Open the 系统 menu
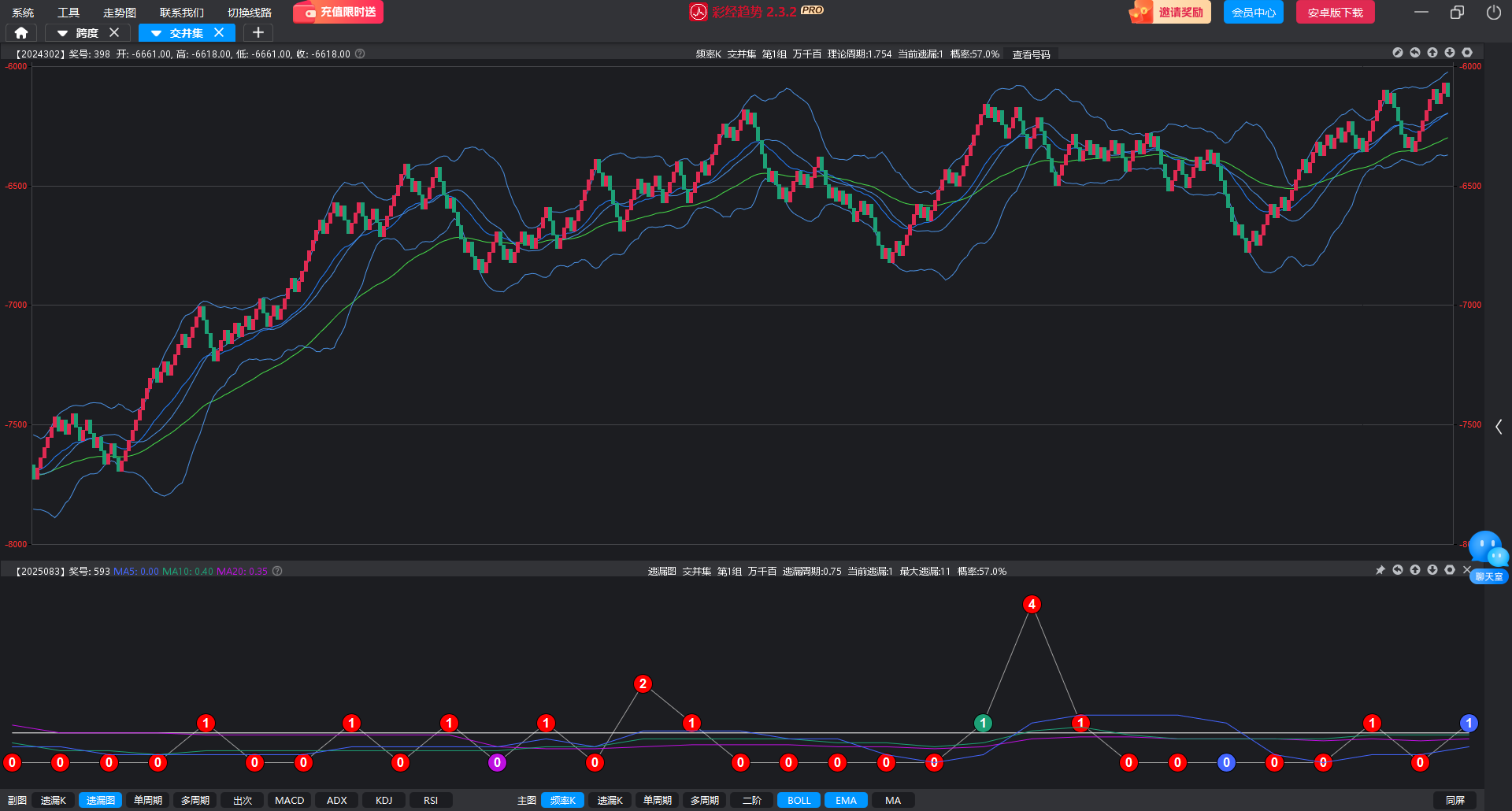Screen dimensions: 1512x811 (23, 13)
